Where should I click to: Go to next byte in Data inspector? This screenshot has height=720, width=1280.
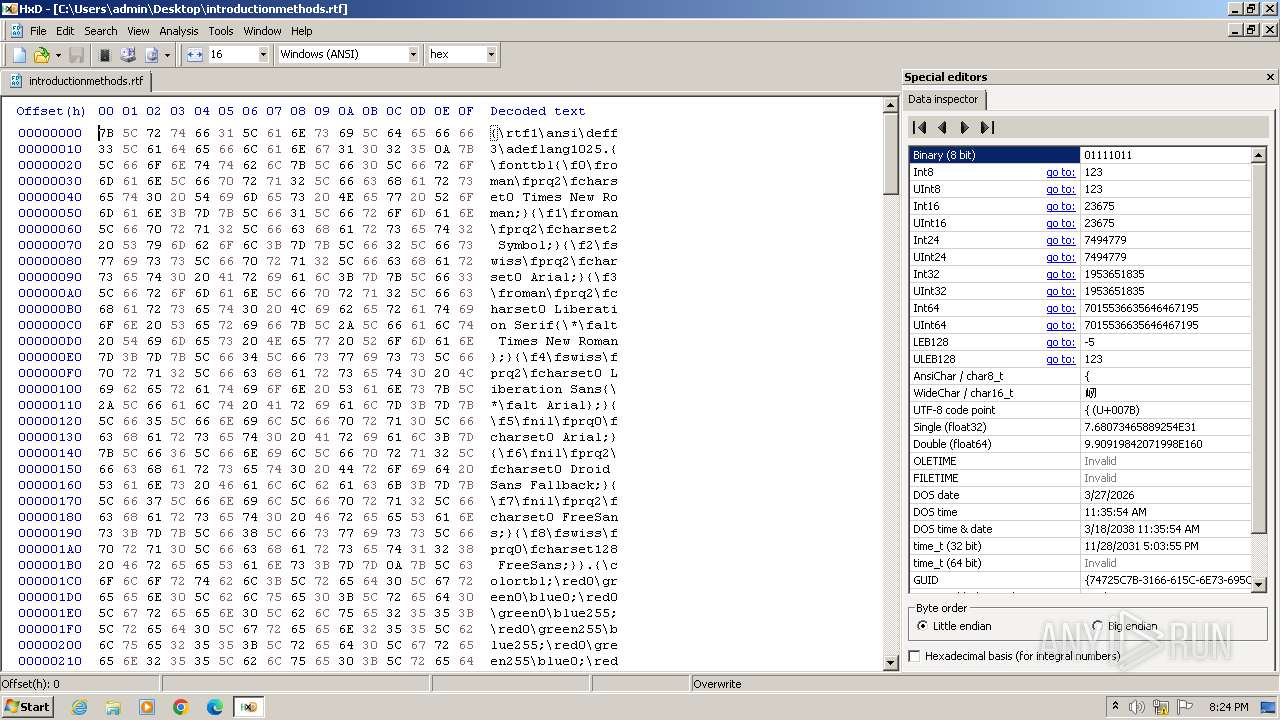pos(964,127)
